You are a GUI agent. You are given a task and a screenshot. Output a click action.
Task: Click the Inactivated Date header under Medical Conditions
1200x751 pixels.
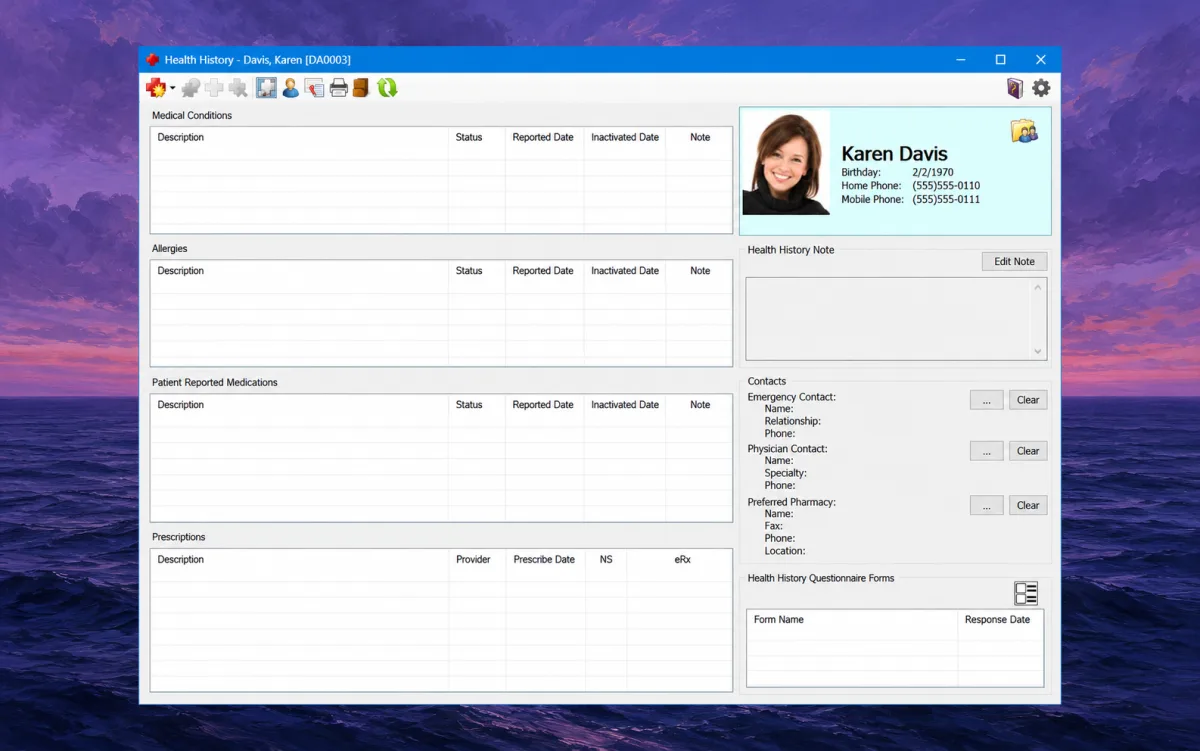click(x=625, y=138)
